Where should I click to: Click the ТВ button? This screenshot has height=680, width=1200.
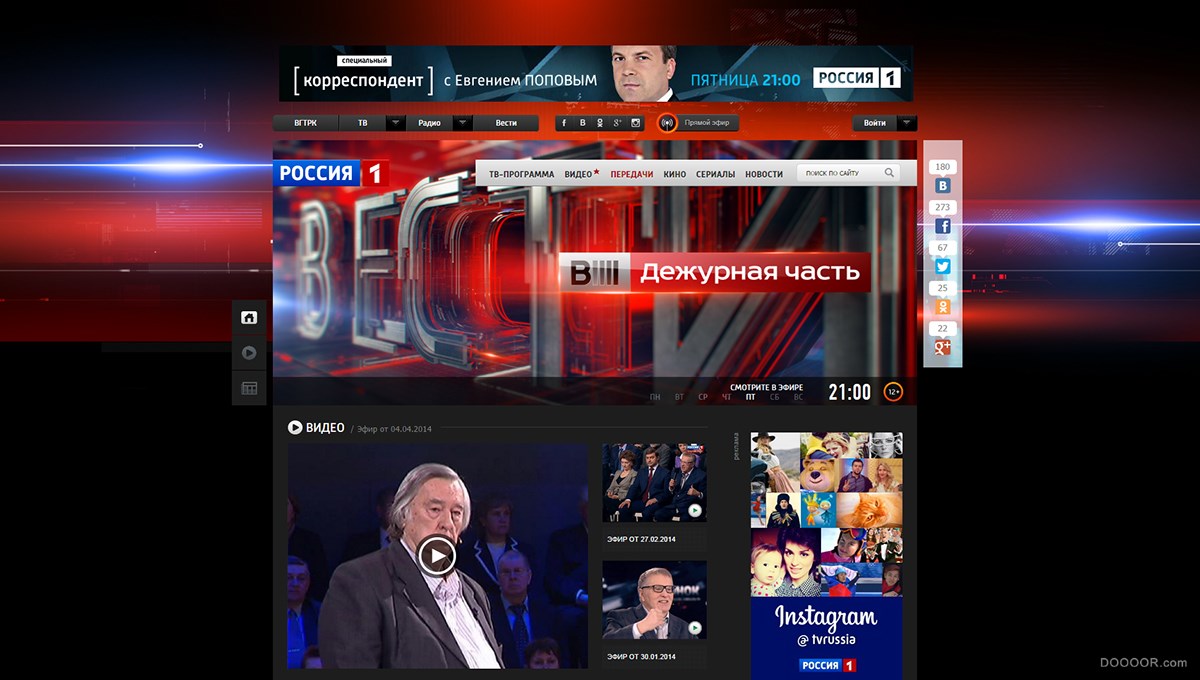pyautogui.click(x=363, y=123)
